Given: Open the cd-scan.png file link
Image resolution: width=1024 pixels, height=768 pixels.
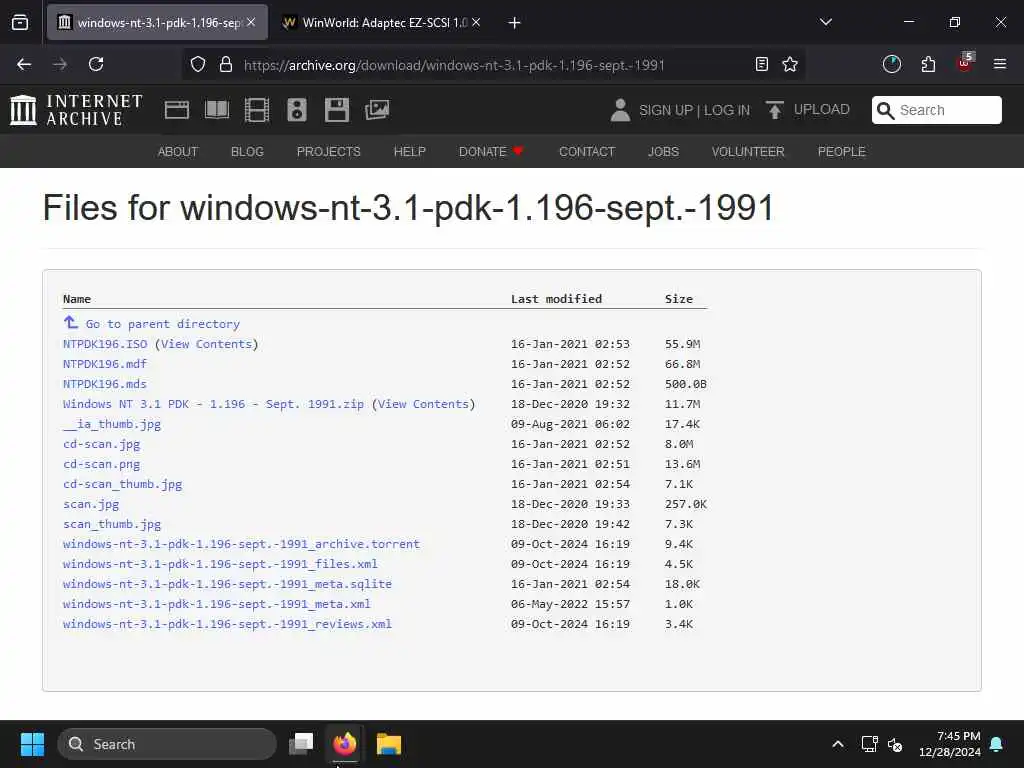Looking at the screenshot, I should 101,464.
